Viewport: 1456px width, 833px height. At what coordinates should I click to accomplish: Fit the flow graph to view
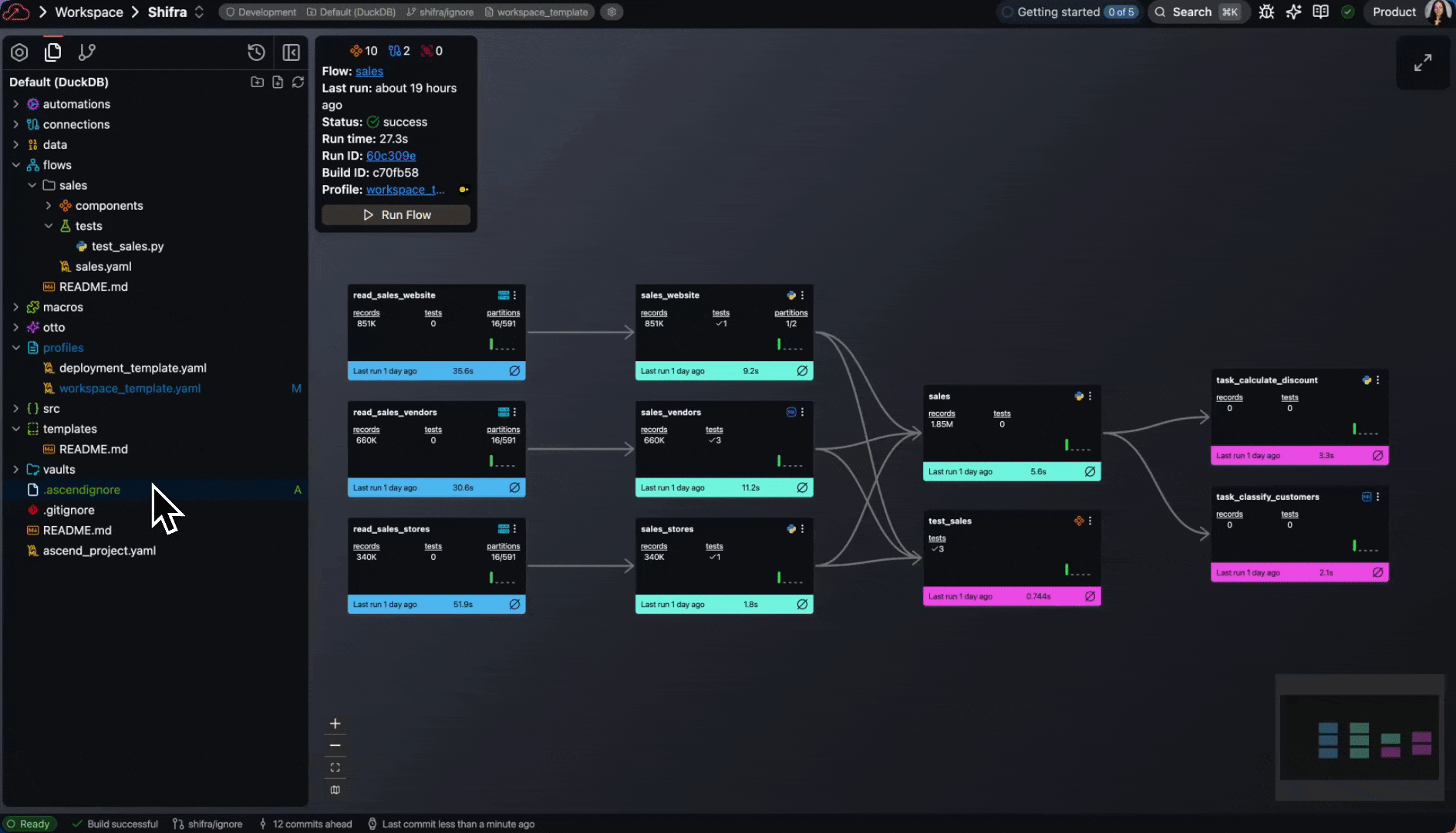tap(335, 767)
